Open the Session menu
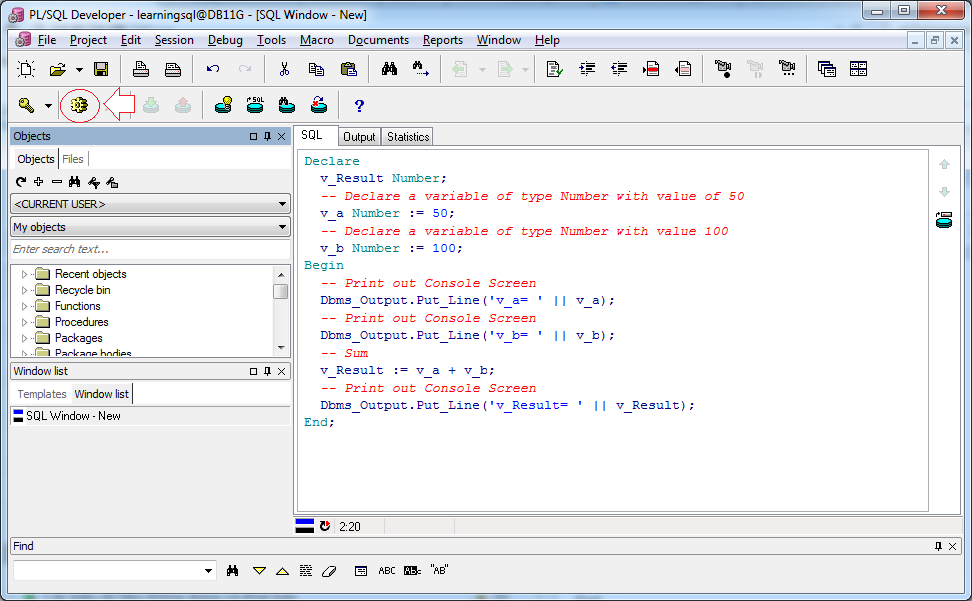This screenshot has width=972, height=601. click(x=174, y=40)
